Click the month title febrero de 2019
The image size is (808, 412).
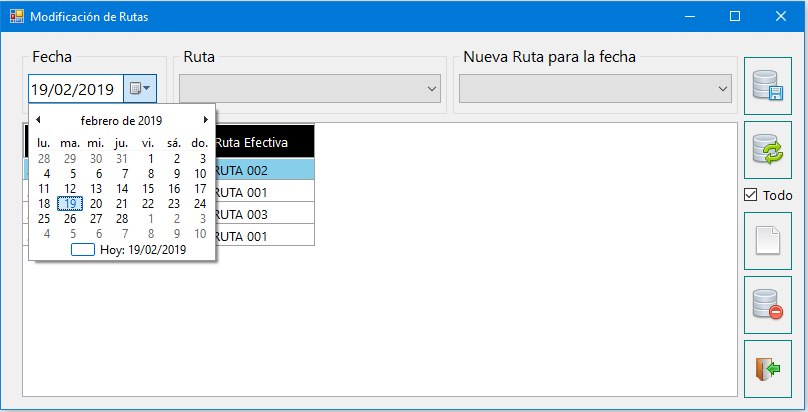122,121
